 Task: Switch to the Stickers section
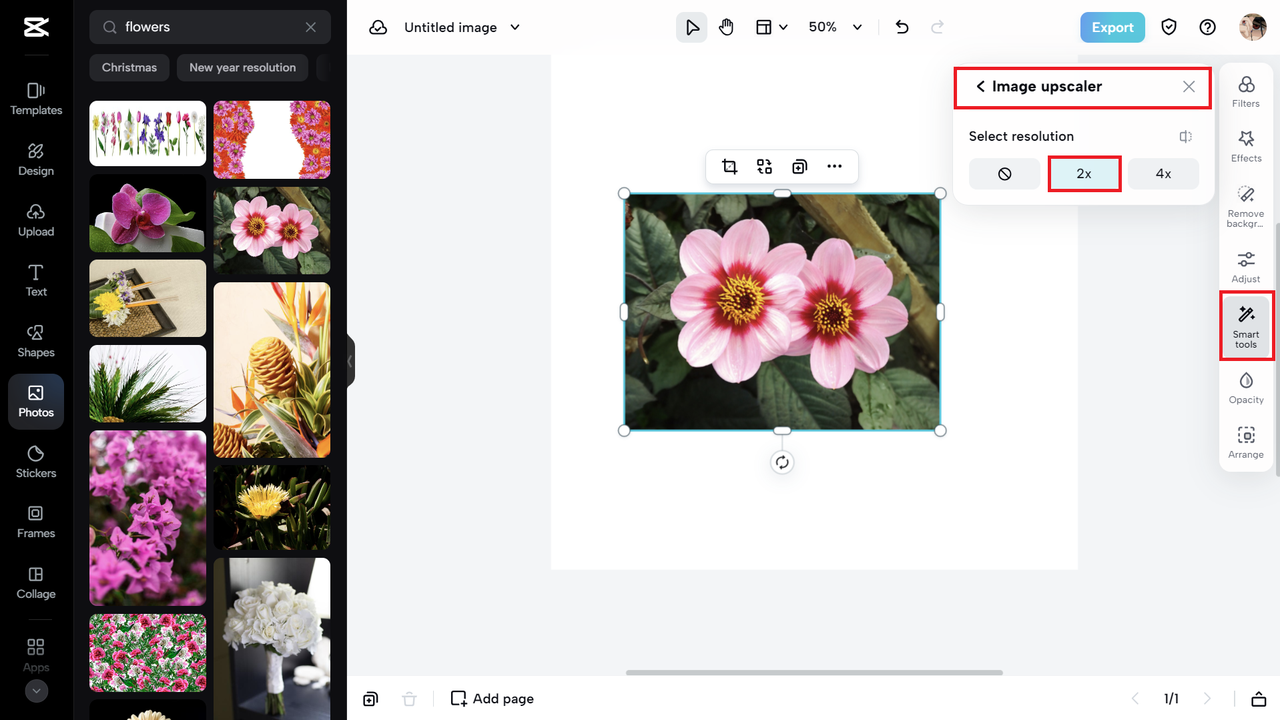pos(36,461)
